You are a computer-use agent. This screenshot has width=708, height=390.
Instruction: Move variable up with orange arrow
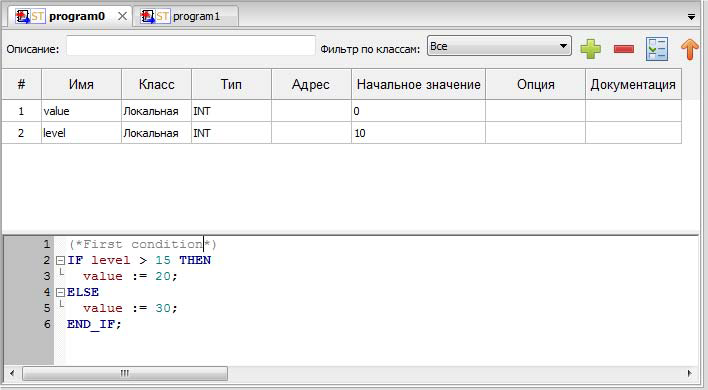[x=689, y=49]
